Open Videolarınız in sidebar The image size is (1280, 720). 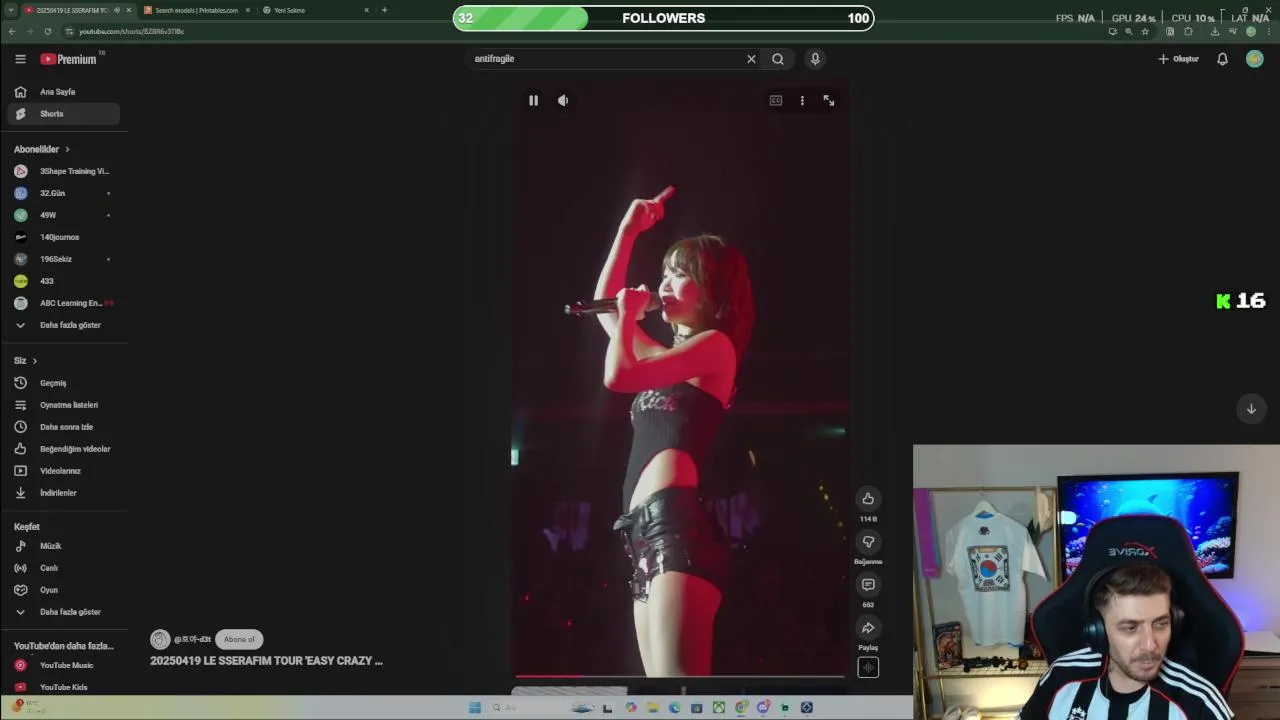pyautogui.click(x=64, y=471)
